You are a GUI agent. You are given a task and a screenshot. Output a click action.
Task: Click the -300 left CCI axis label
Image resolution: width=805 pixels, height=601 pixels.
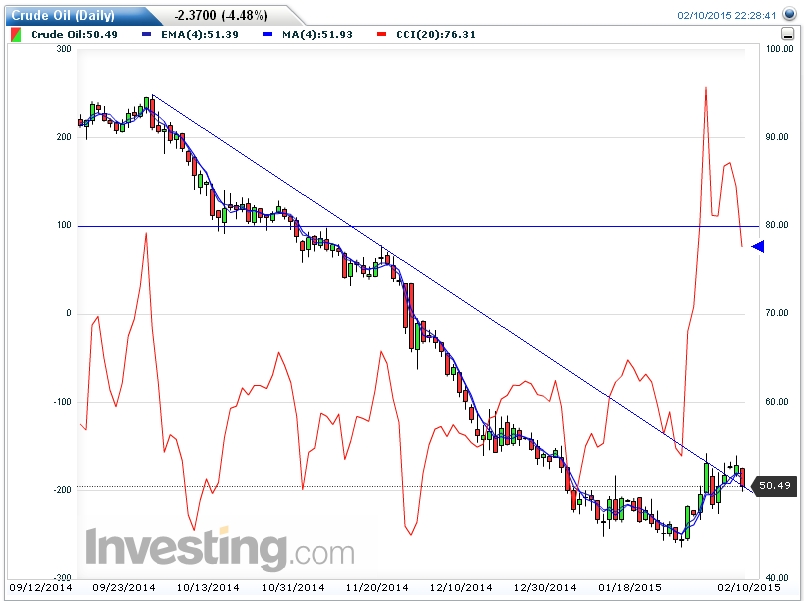click(63, 578)
